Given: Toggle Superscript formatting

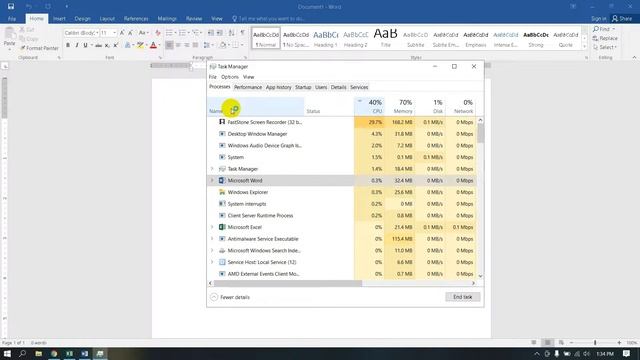Looking at the screenshot, I should pyautogui.click(x=116, y=45).
